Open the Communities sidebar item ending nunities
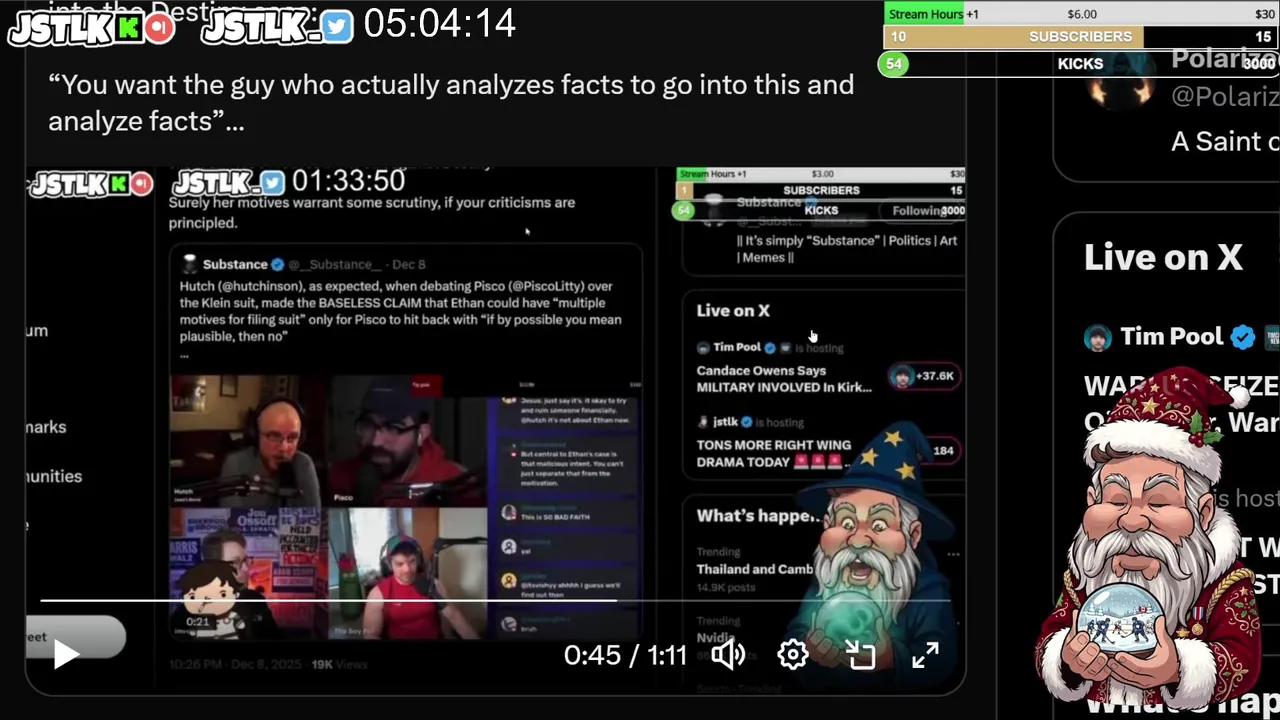The width and height of the screenshot is (1280, 720). click(x=54, y=476)
